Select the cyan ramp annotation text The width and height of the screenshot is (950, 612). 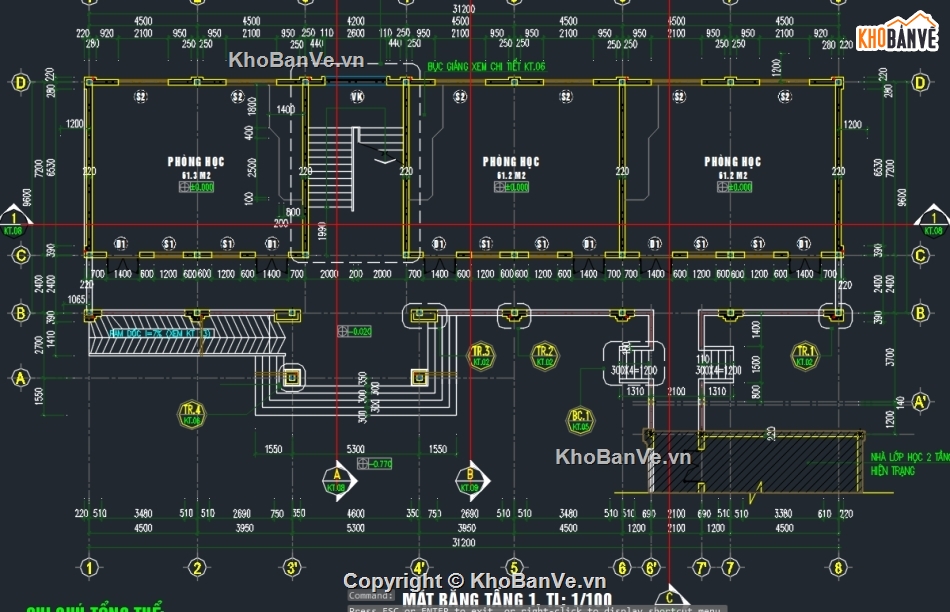pos(160,333)
